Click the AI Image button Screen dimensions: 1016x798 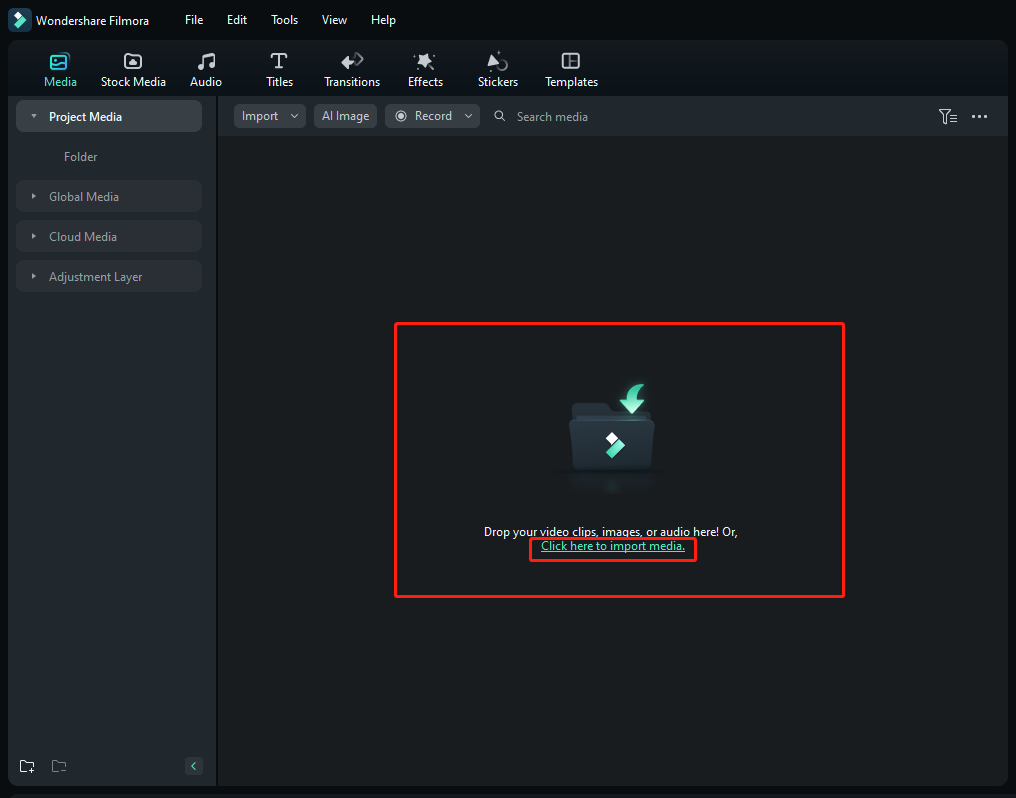345,116
